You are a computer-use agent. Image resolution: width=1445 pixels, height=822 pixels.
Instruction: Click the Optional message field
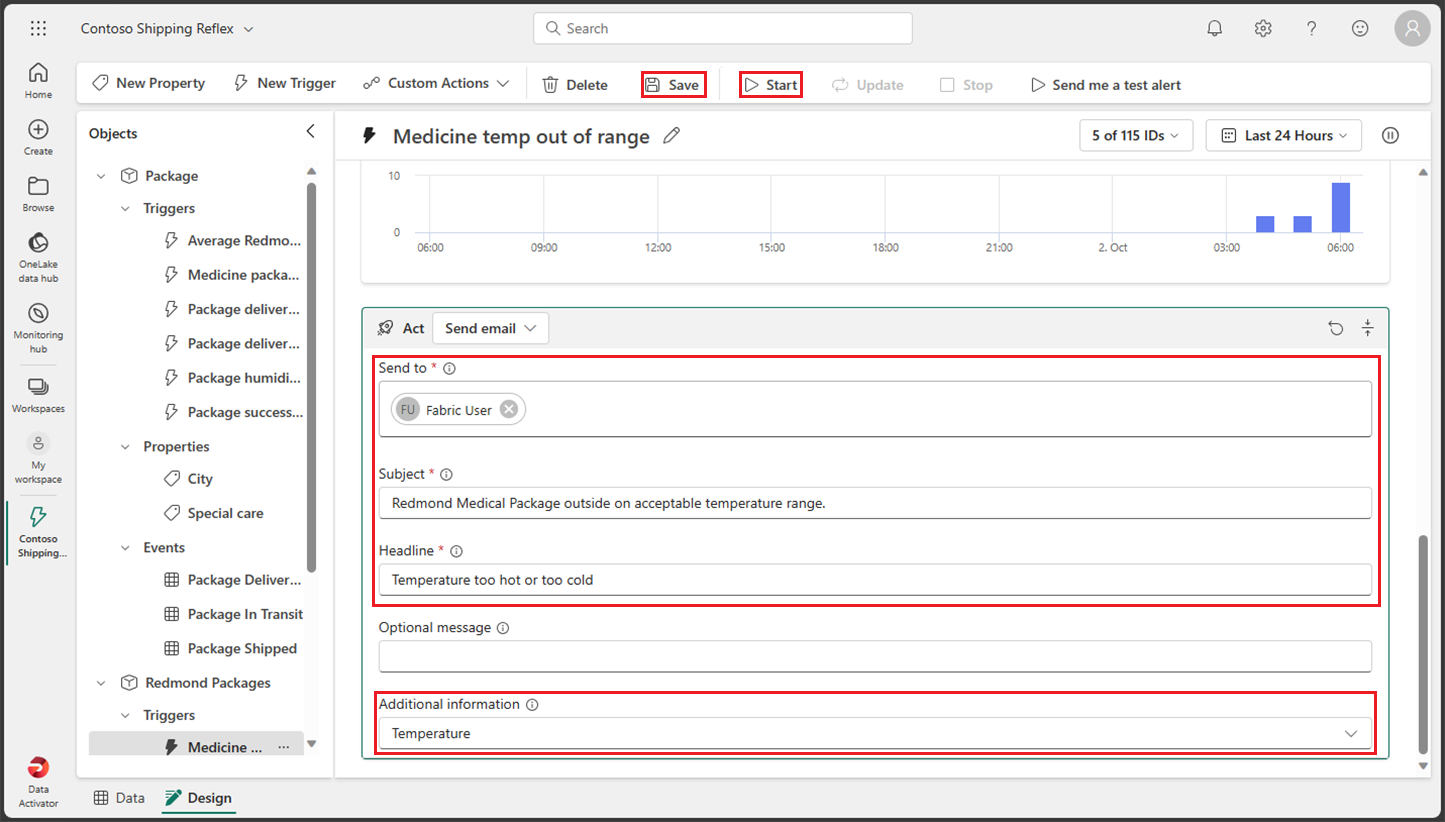tap(875, 656)
